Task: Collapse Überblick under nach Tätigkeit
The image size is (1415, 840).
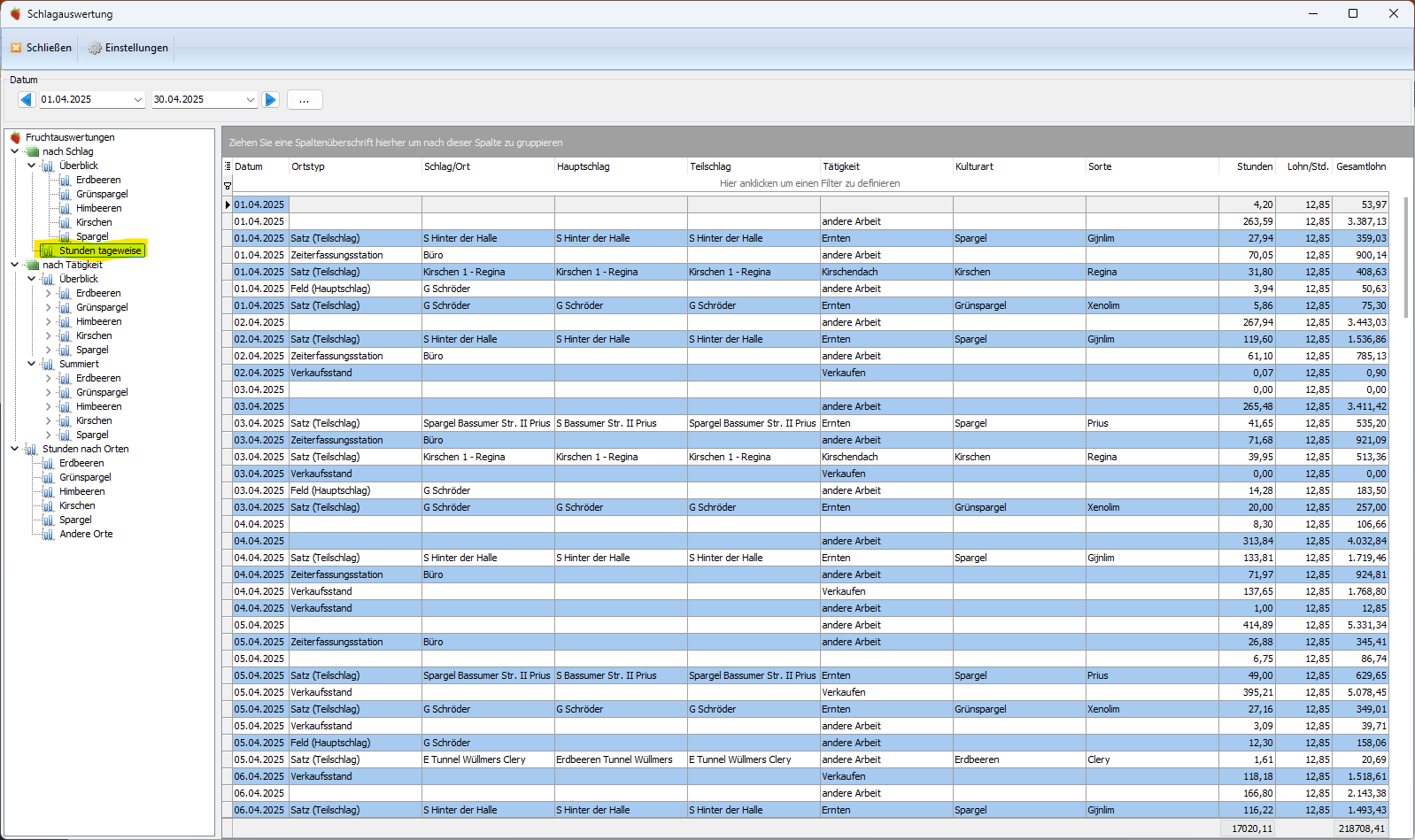Action: pyautogui.click(x=31, y=279)
